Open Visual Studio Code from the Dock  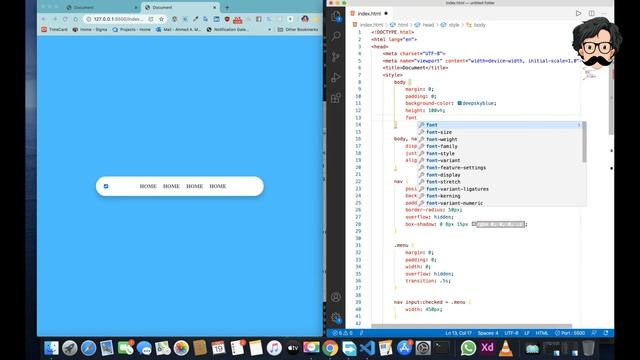click(367, 348)
